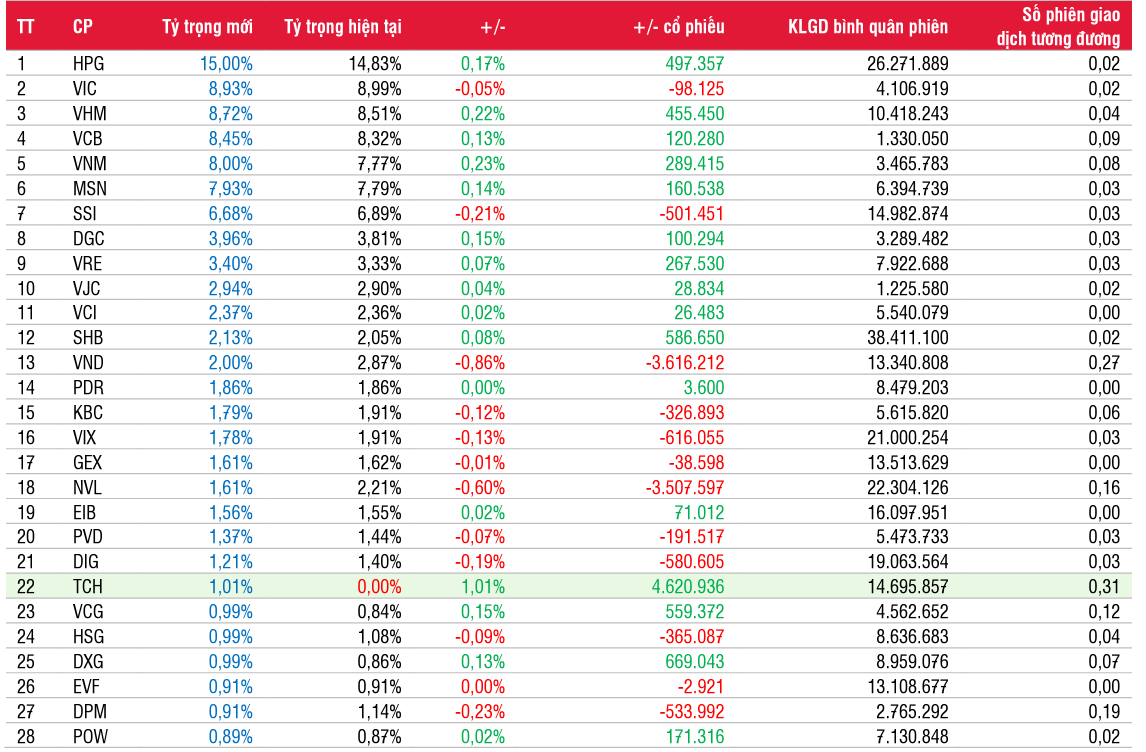Select the SSI ticker cell

(x=85, y=213)
